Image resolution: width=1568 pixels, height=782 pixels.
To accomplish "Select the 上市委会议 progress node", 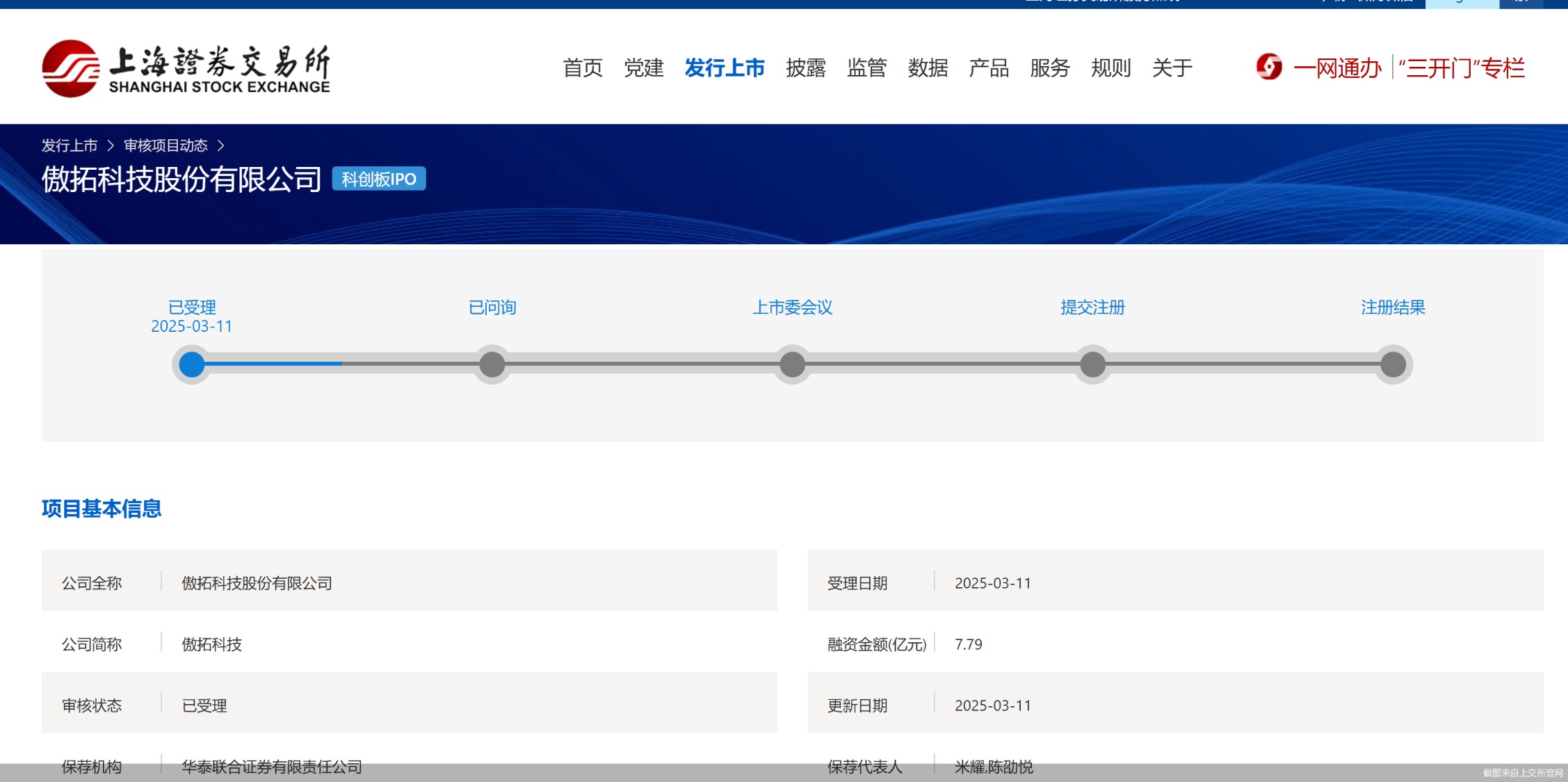I will 792,364.
